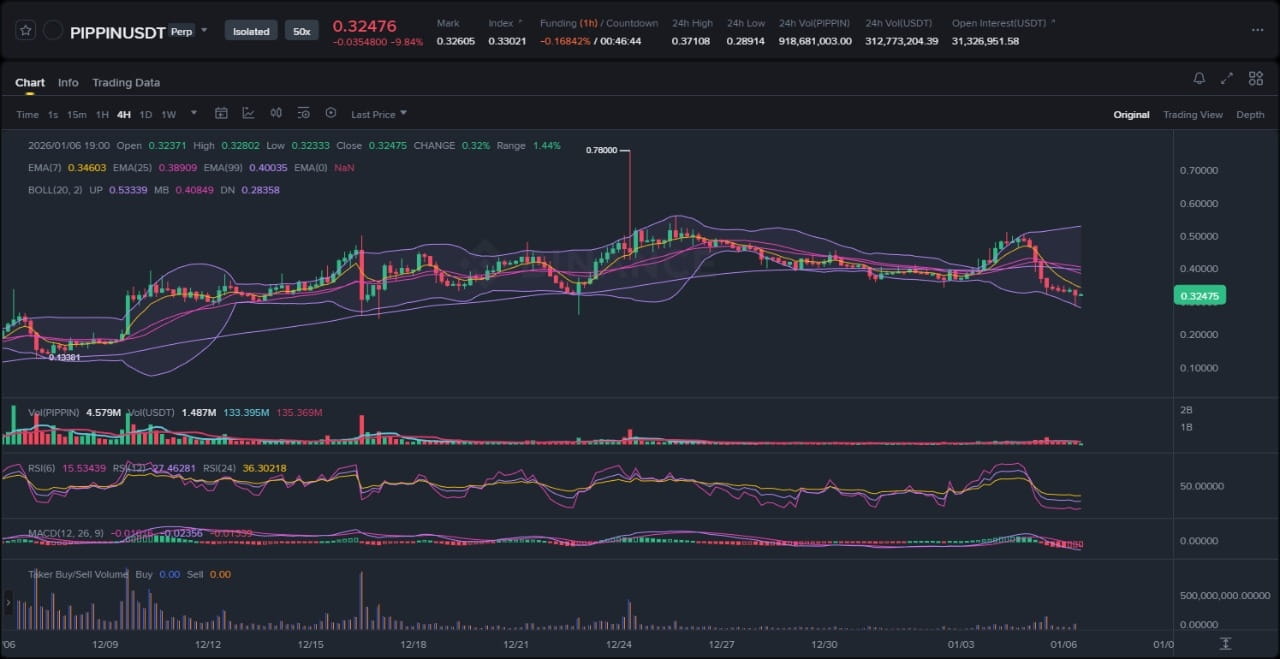The height and width of the screenshot is (659, 1280).
Task: Switch to the Depth chart
Action: point(1250,115)
